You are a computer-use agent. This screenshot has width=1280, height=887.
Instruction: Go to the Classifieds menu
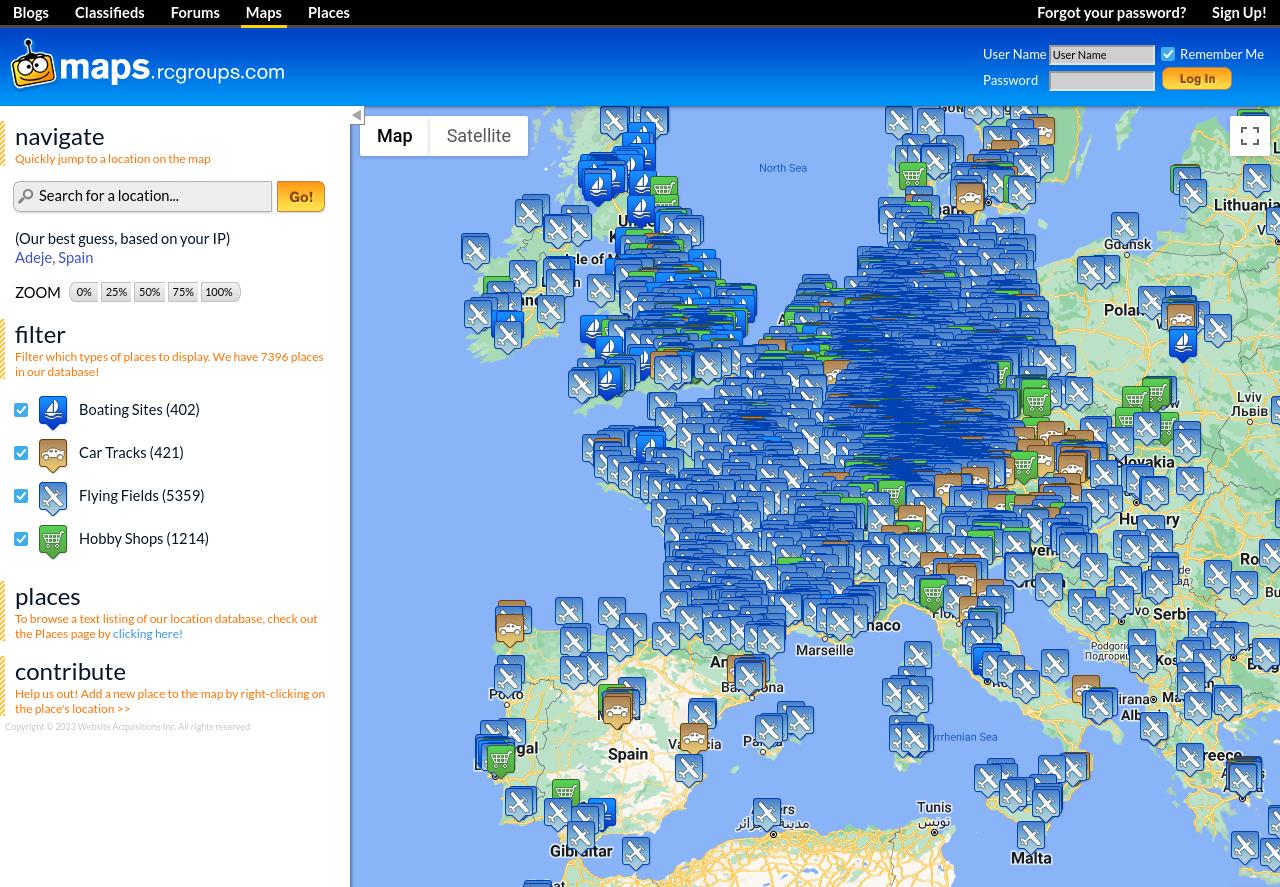[109, 12]
